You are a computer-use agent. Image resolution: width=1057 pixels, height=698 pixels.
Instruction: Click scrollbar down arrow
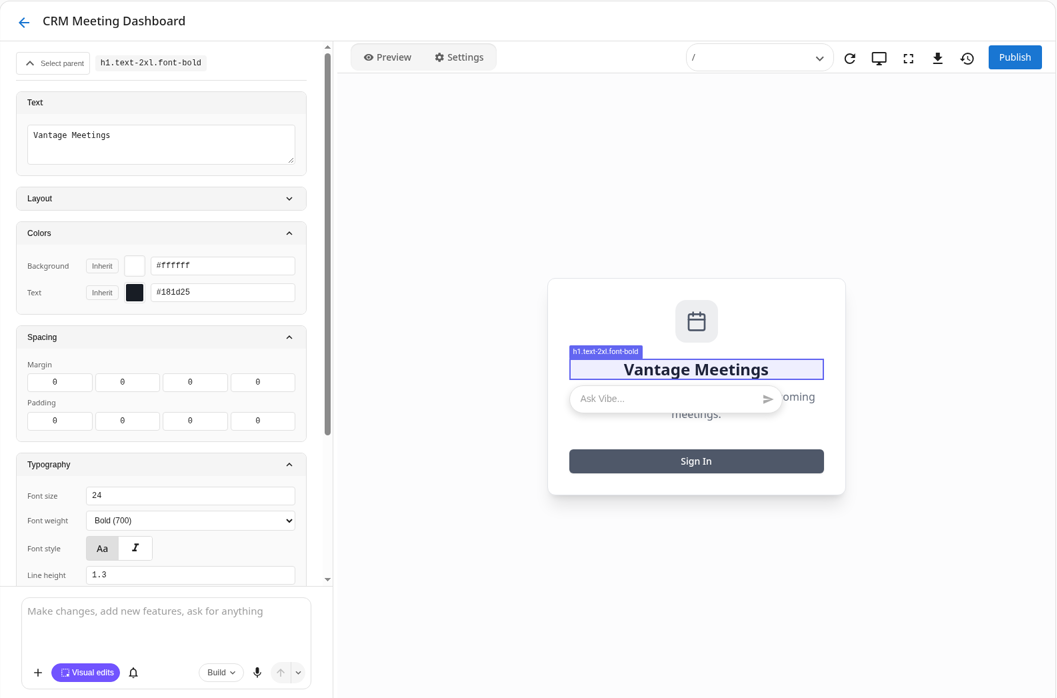click(328, 579)
